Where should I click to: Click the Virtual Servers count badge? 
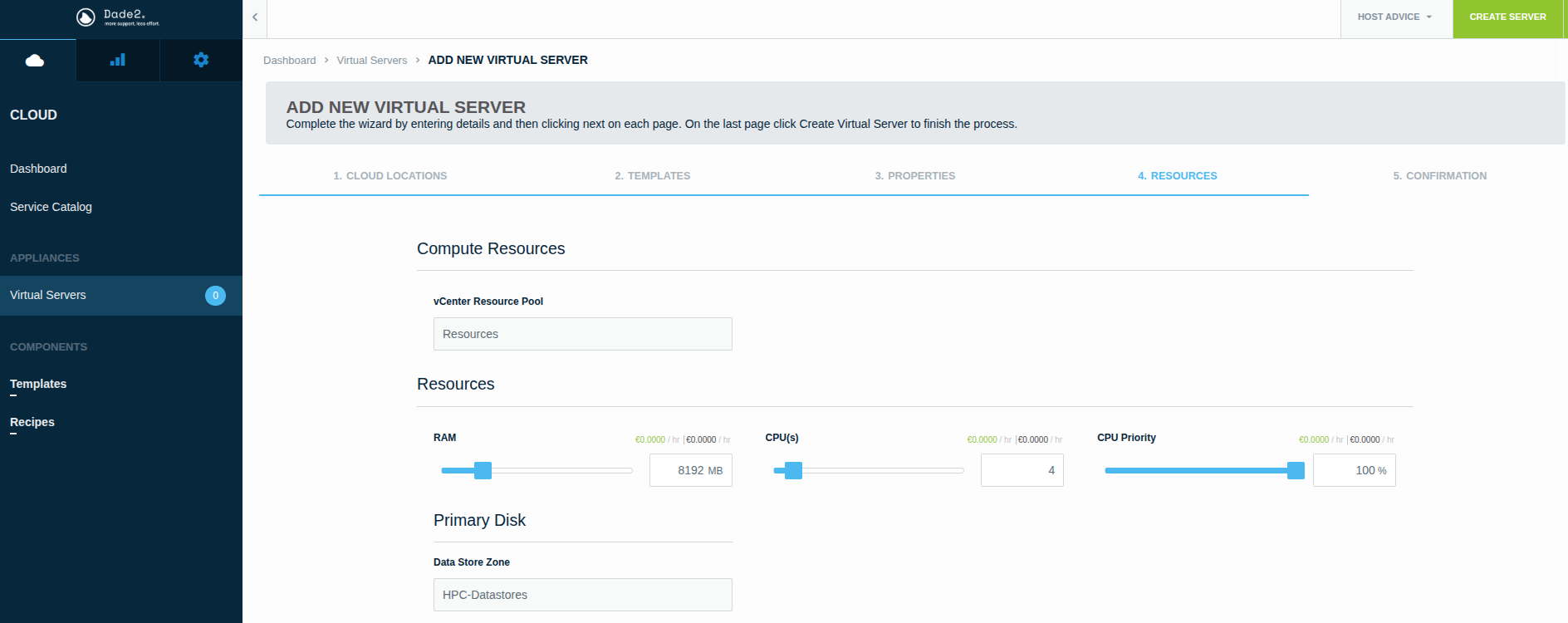(x=215, y=295)
